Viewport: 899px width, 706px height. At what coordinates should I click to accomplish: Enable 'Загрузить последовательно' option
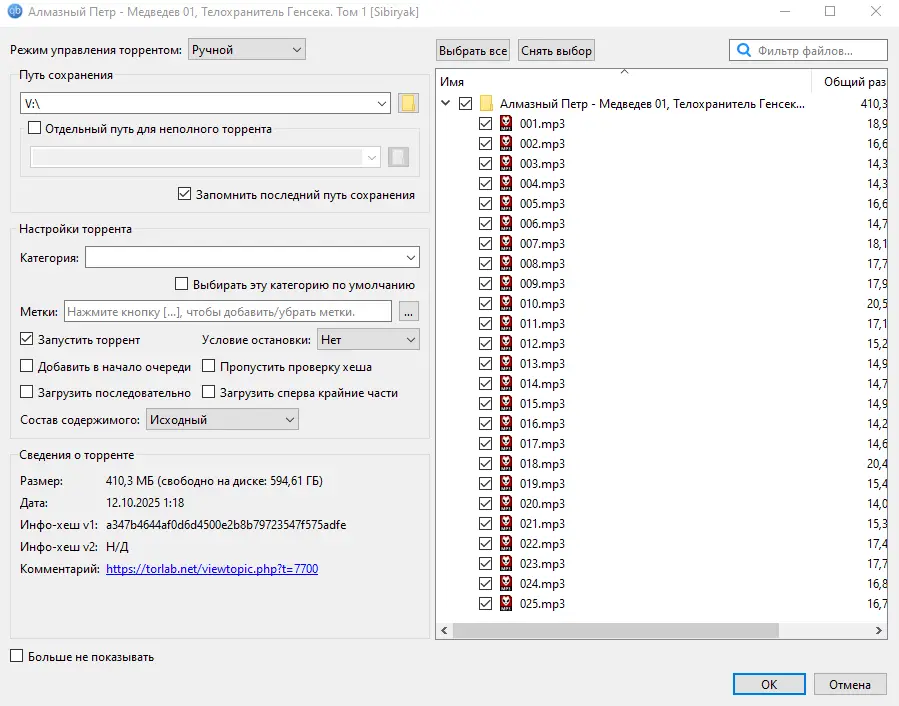tap(27, 393)
